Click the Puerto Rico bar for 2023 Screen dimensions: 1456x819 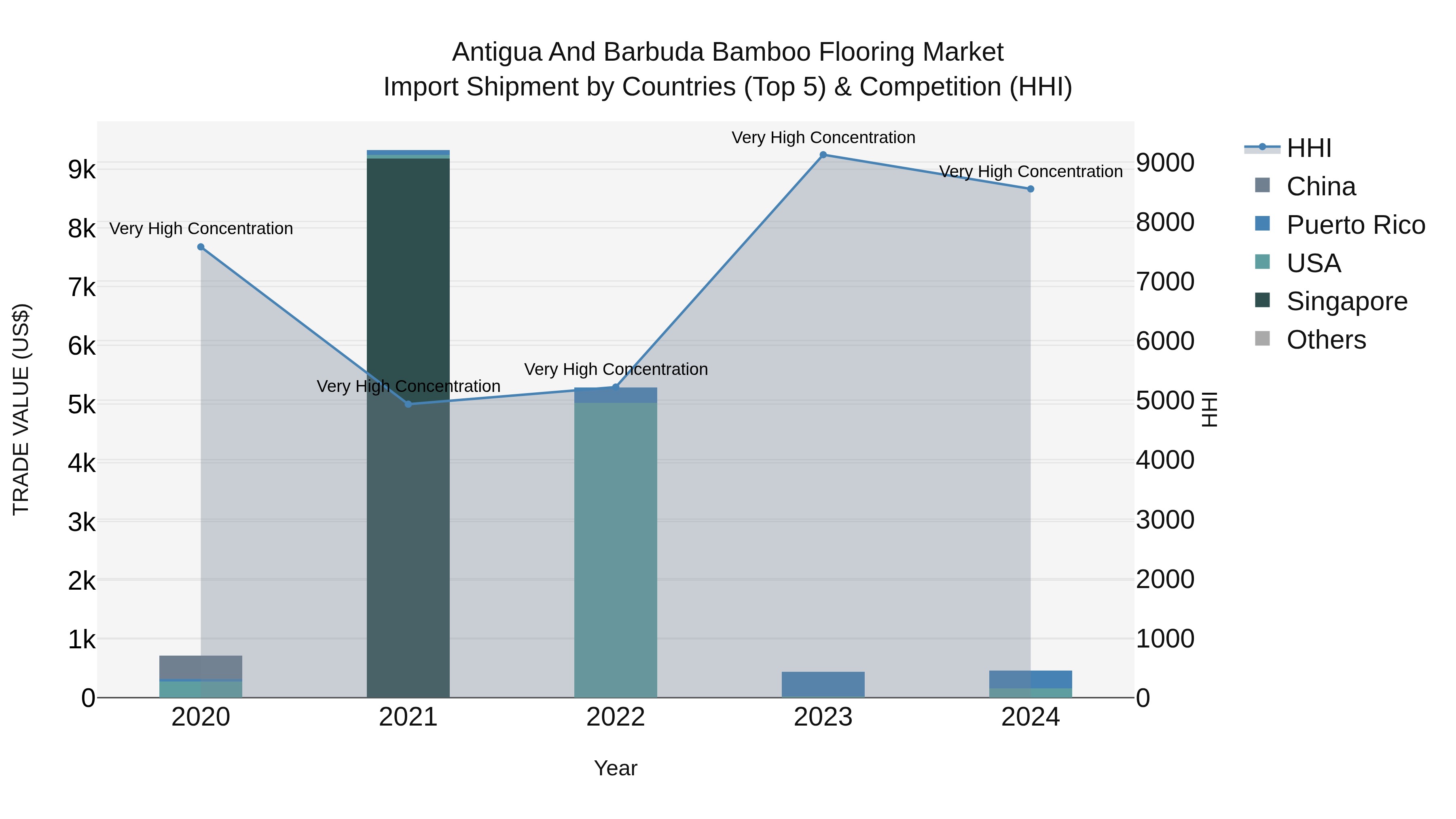click(823, 684)
